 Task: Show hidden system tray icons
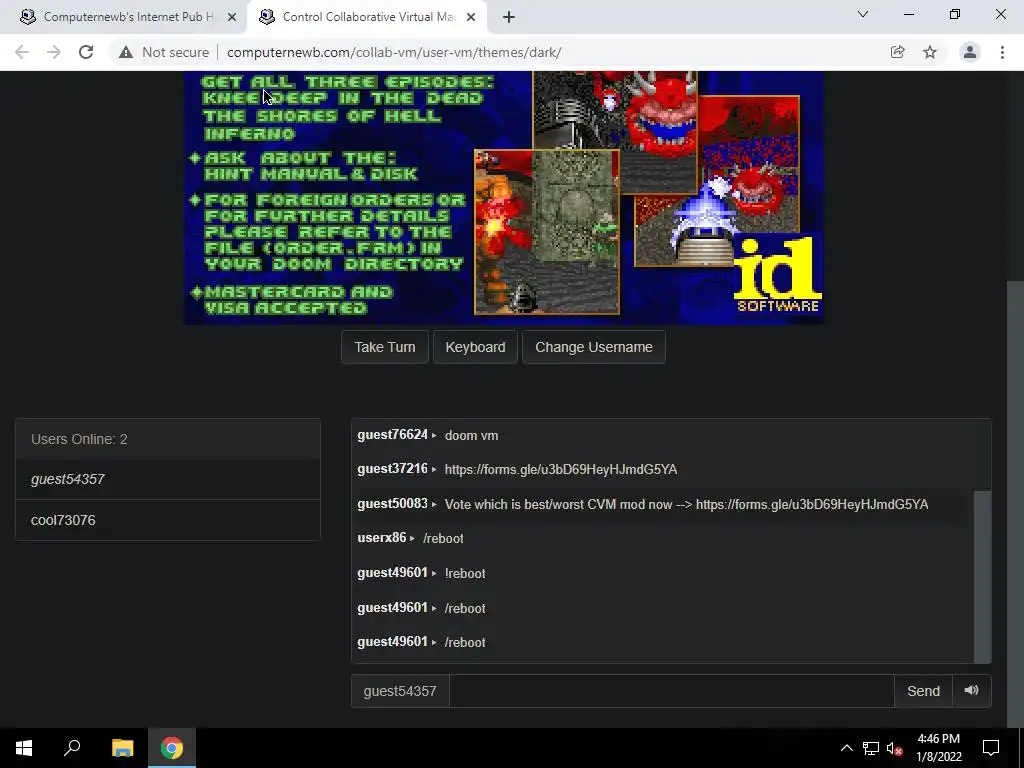point(846,748)
